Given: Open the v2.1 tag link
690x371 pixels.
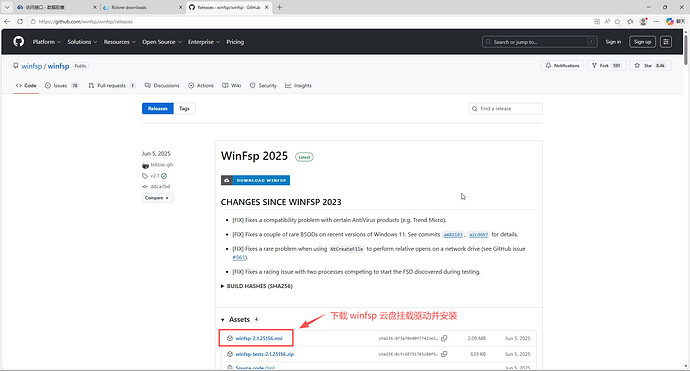Looking at the screenshot, I should click(x=154, y=176).
